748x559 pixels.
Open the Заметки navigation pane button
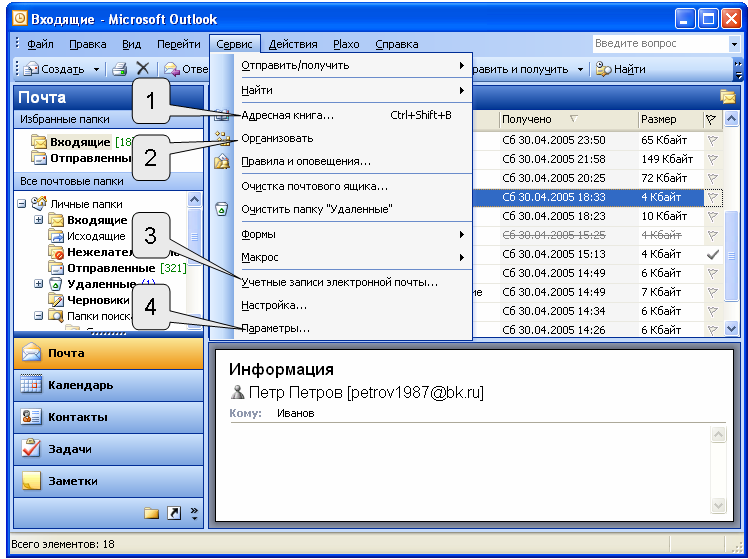click(x=109, y=481)
